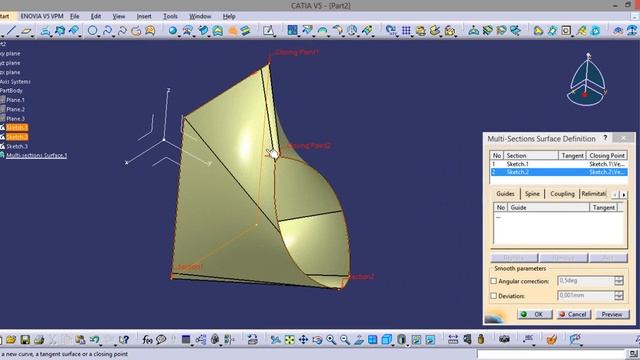Switch to the Spine tab
640x360 pixels.
coord(532,194)
